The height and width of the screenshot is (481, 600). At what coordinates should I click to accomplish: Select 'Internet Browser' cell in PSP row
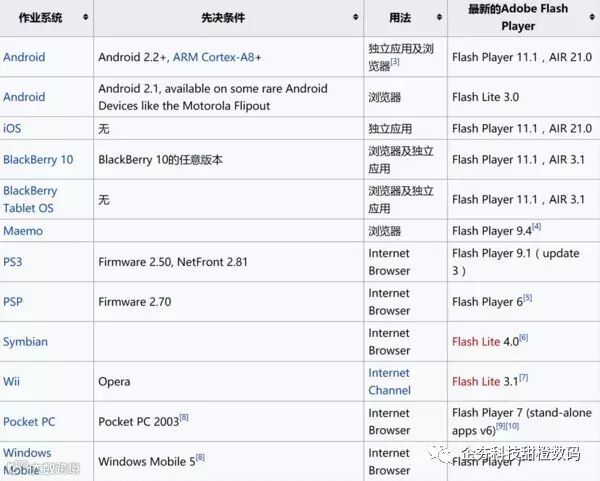tap(406, 302)
